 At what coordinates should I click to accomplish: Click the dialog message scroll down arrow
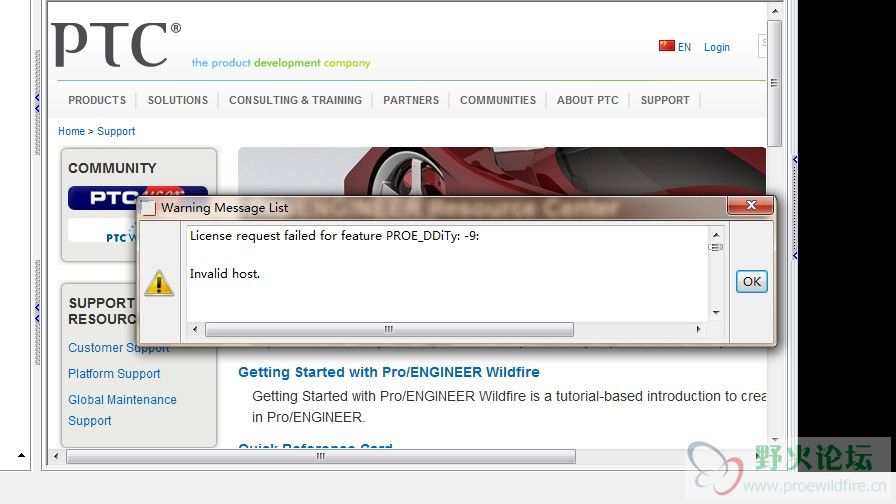(715, 313)
